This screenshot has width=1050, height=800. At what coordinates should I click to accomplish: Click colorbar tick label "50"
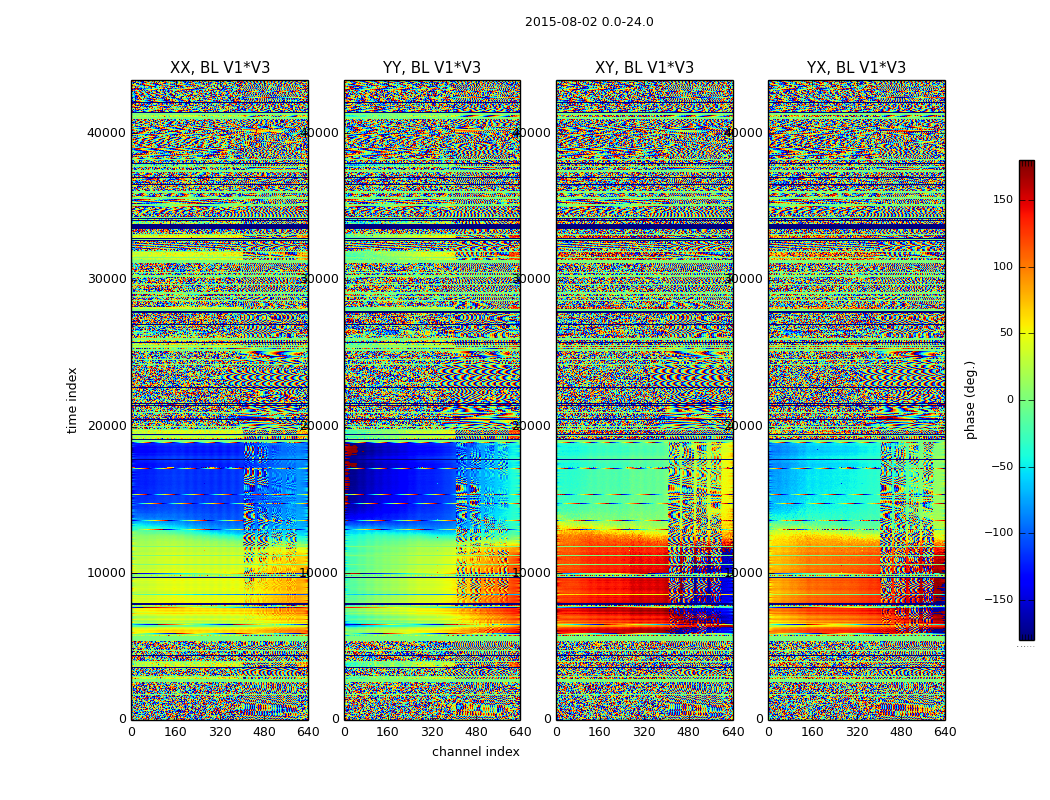(1006, 333)
